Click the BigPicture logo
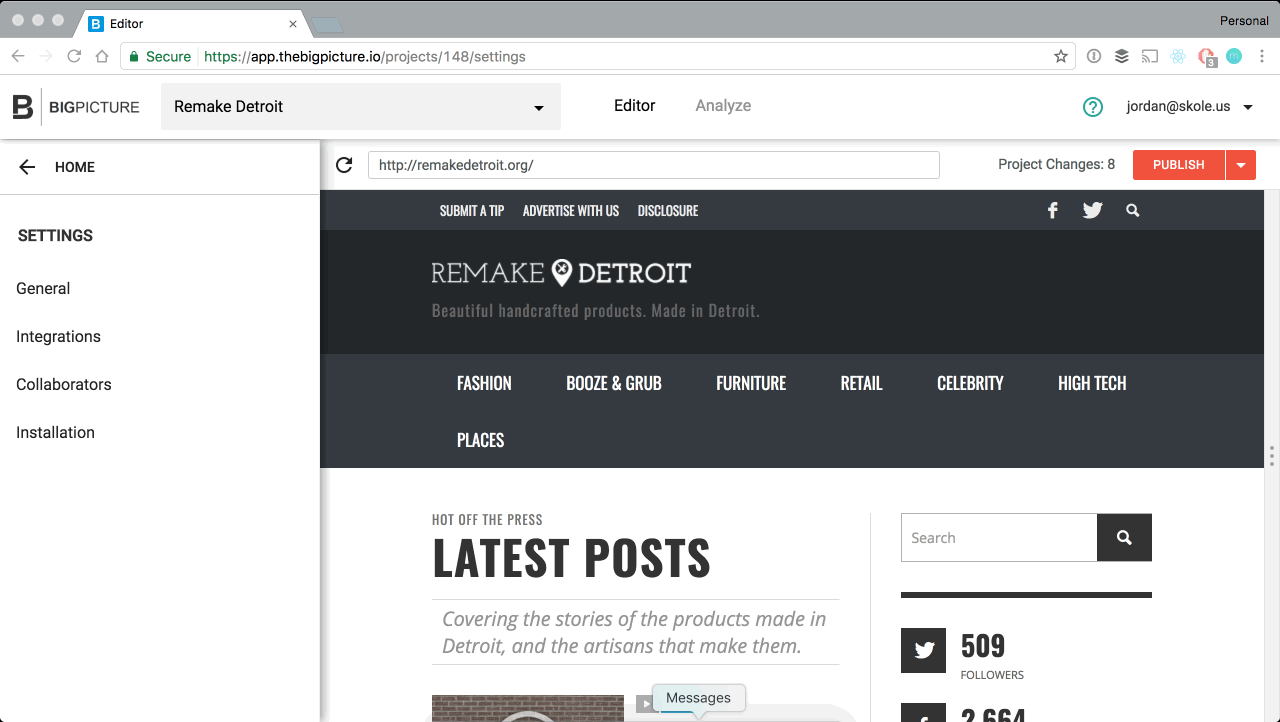 click(76, 107)
